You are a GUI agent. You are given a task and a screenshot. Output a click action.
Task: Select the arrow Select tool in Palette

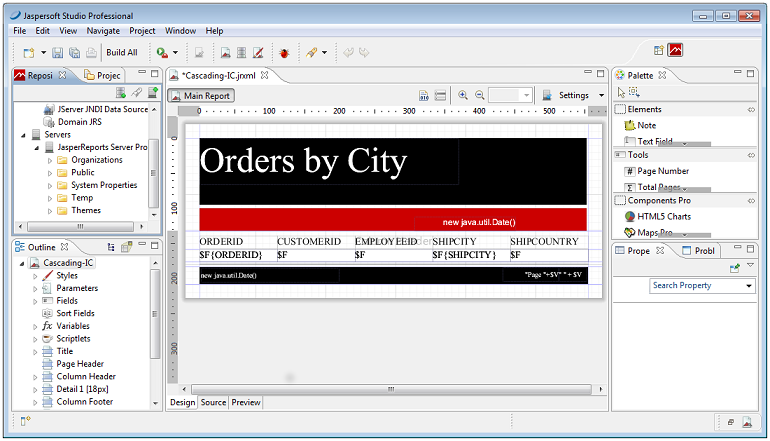(621, 92)
